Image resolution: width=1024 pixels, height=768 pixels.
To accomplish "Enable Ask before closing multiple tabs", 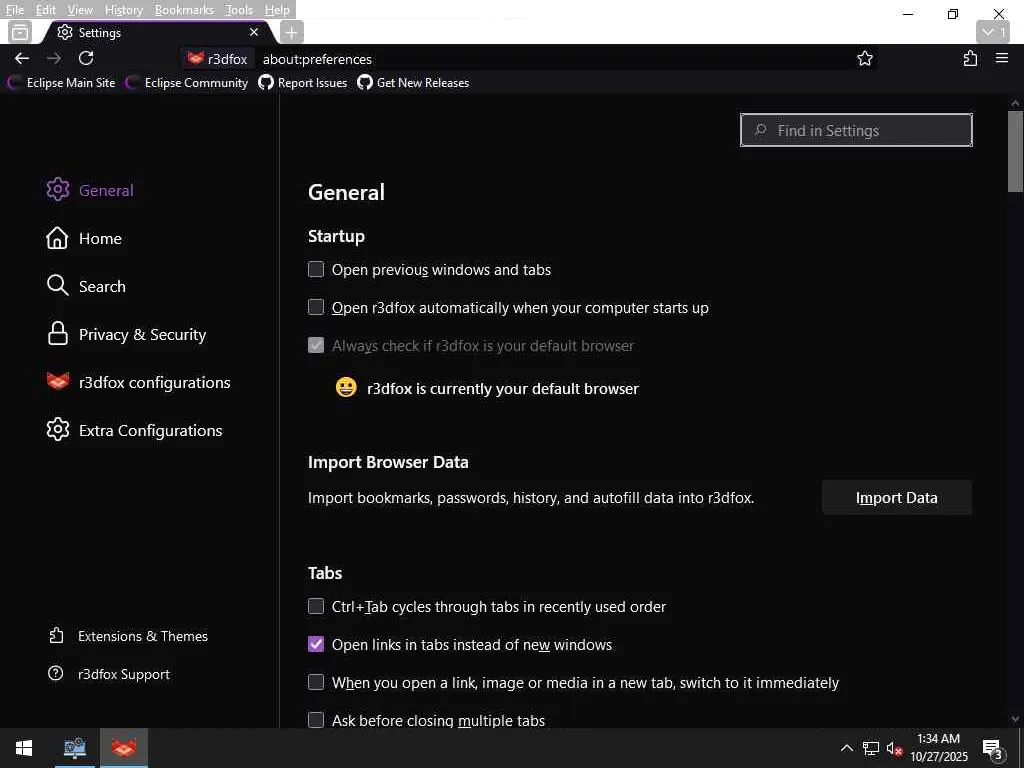I will click(316, 720).
